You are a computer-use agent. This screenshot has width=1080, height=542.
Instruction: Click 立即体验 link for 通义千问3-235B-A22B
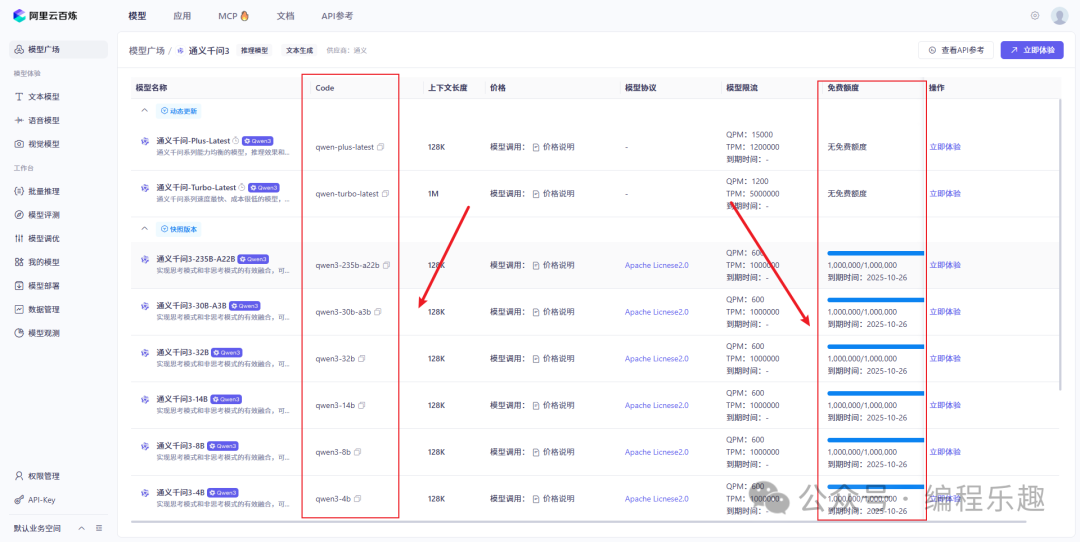point(945,265)
